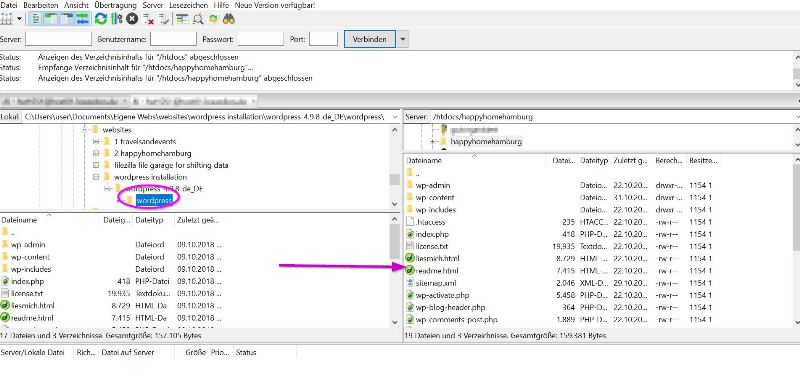800x383 pixels.
Task: Toggle the transfer queue display
Action: click(x=82, y=19)
